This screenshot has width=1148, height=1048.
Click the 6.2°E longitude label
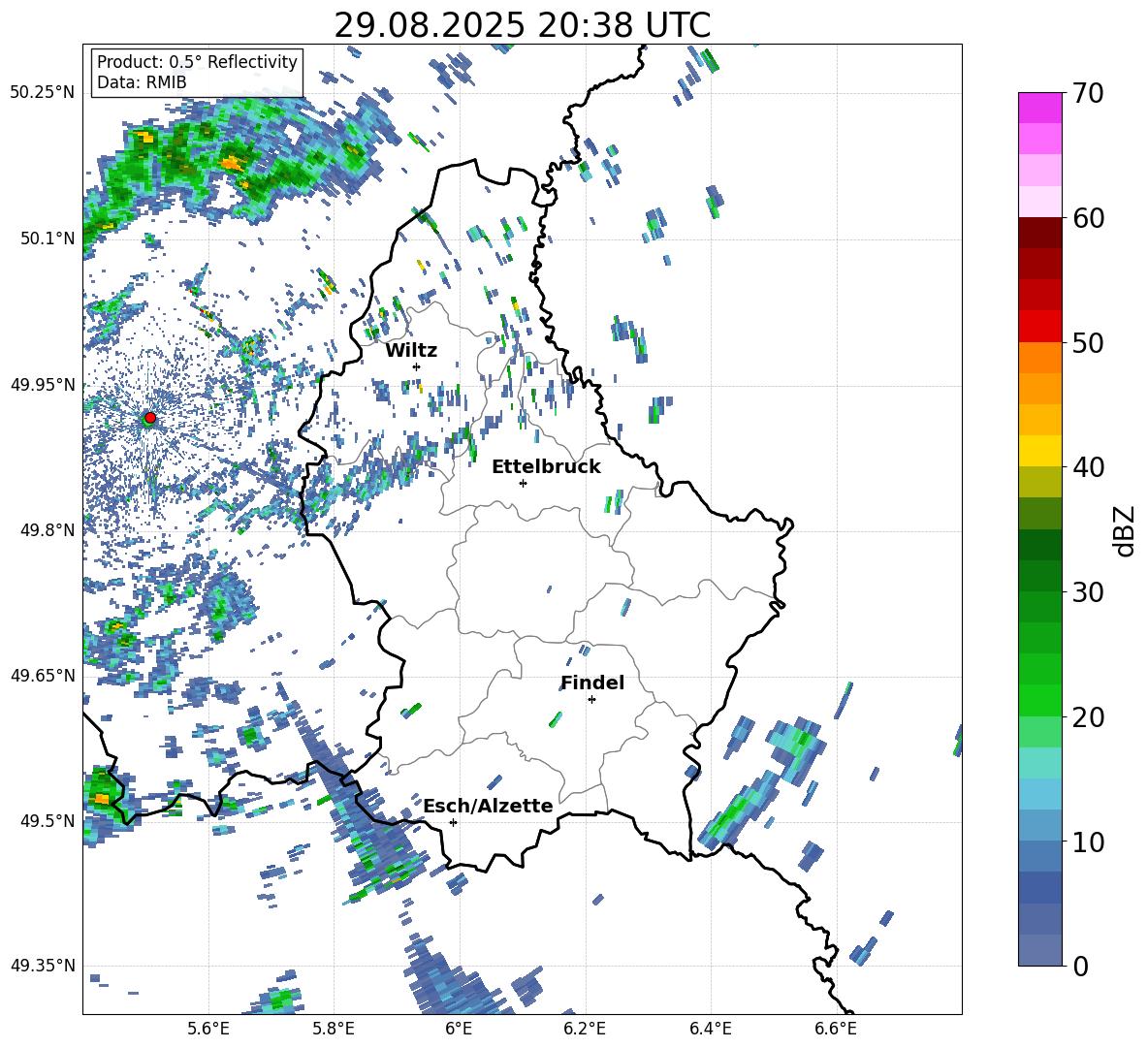585,1029
